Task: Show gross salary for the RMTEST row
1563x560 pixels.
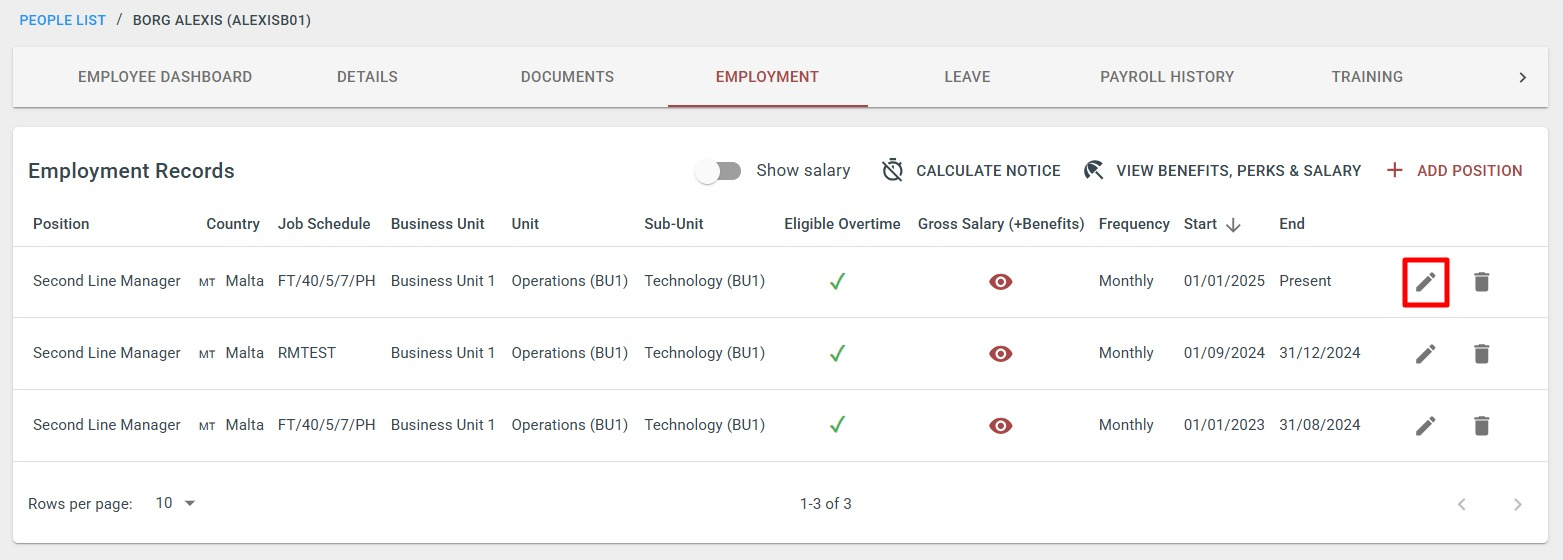Action: (1001, 353)
